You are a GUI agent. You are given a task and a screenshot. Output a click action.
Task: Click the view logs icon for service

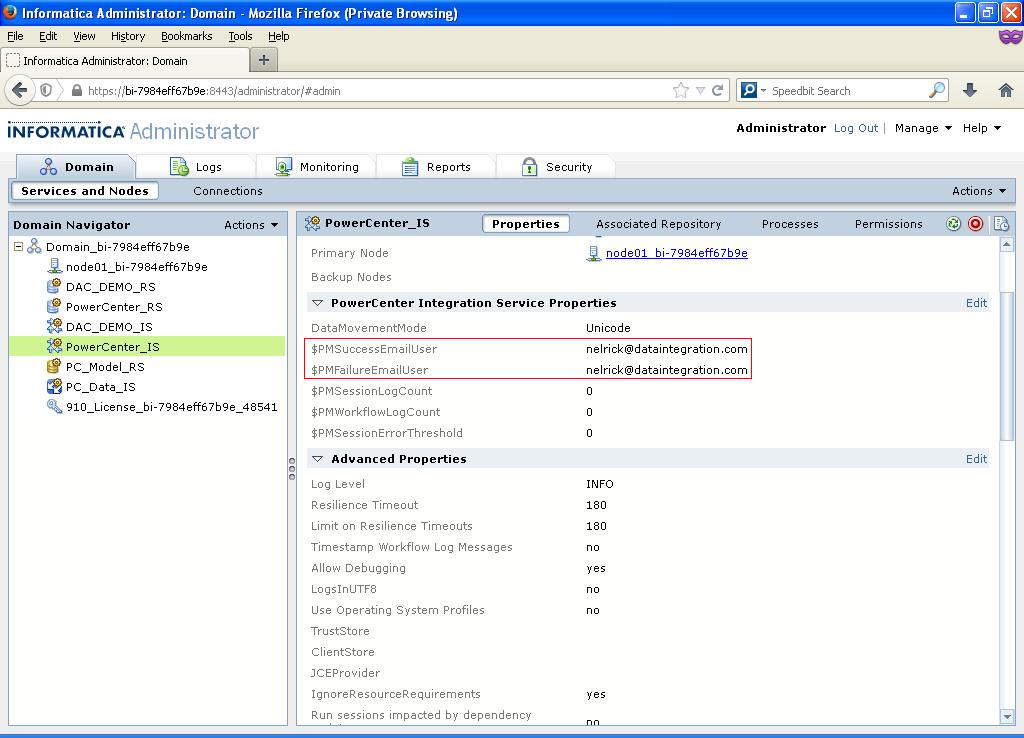coord(1000,224)
